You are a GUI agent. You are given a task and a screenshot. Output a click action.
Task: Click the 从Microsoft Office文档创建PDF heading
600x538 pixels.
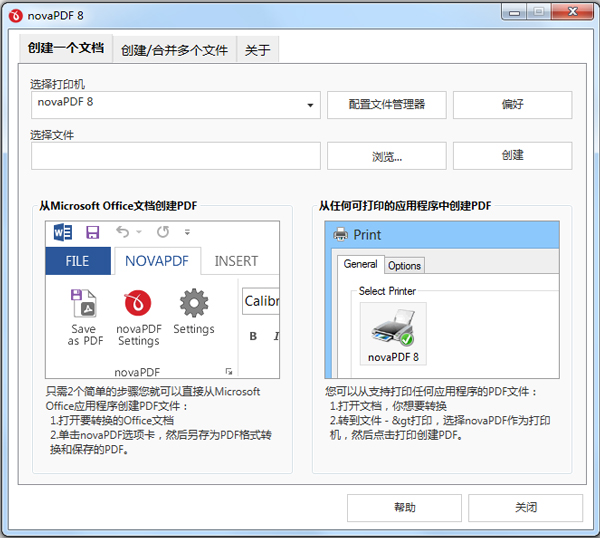118,206
